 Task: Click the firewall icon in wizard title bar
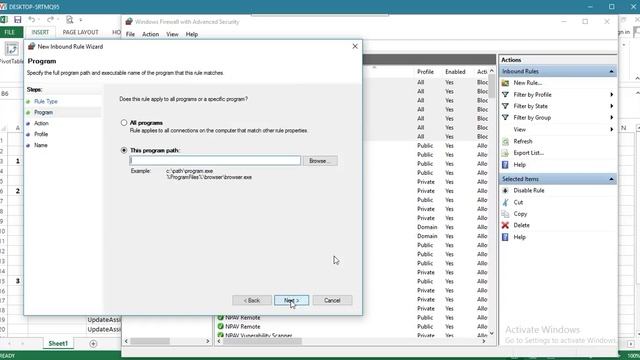pos(31,47)
